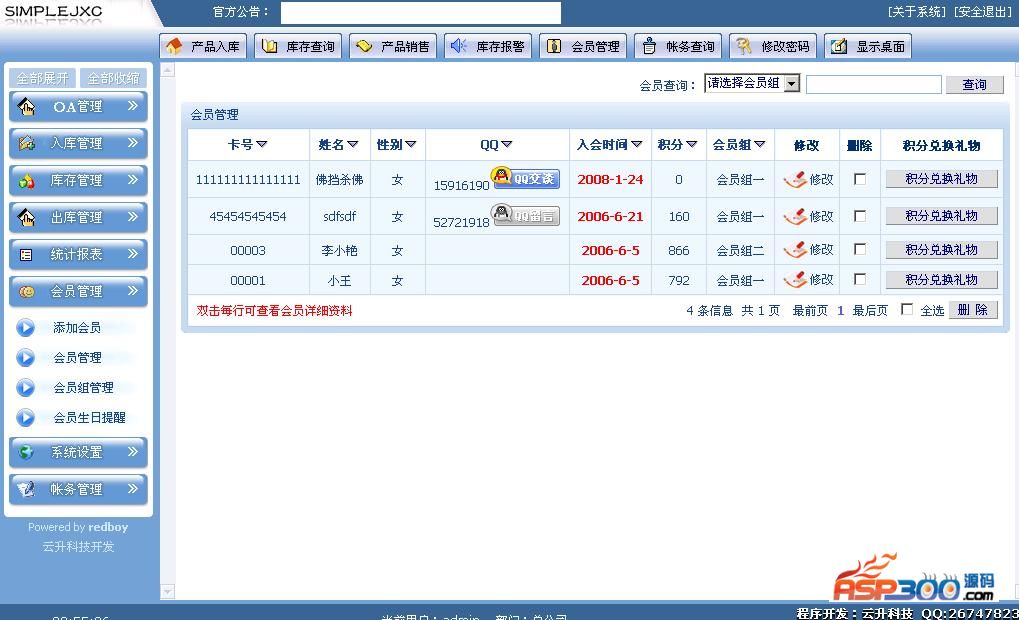
Task: Open 库存查询 toolbar button
Action: tap(298, 46)
